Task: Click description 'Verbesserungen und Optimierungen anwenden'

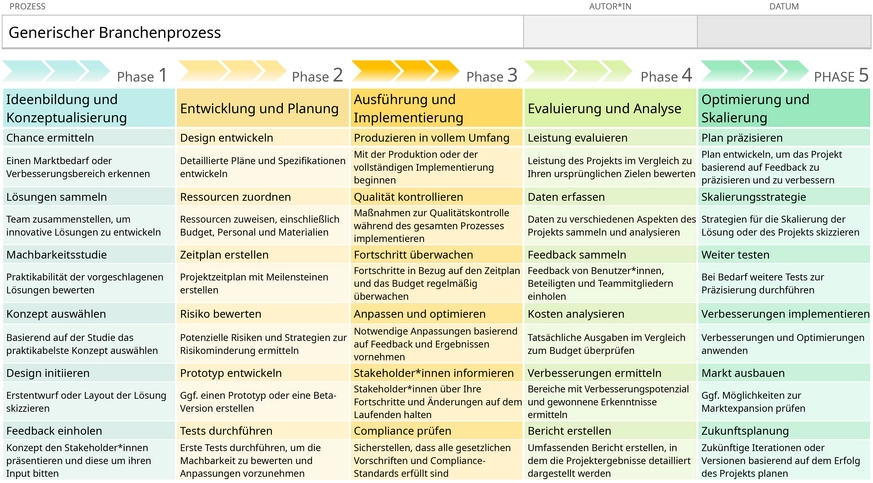Action: [x=783, y=344]
